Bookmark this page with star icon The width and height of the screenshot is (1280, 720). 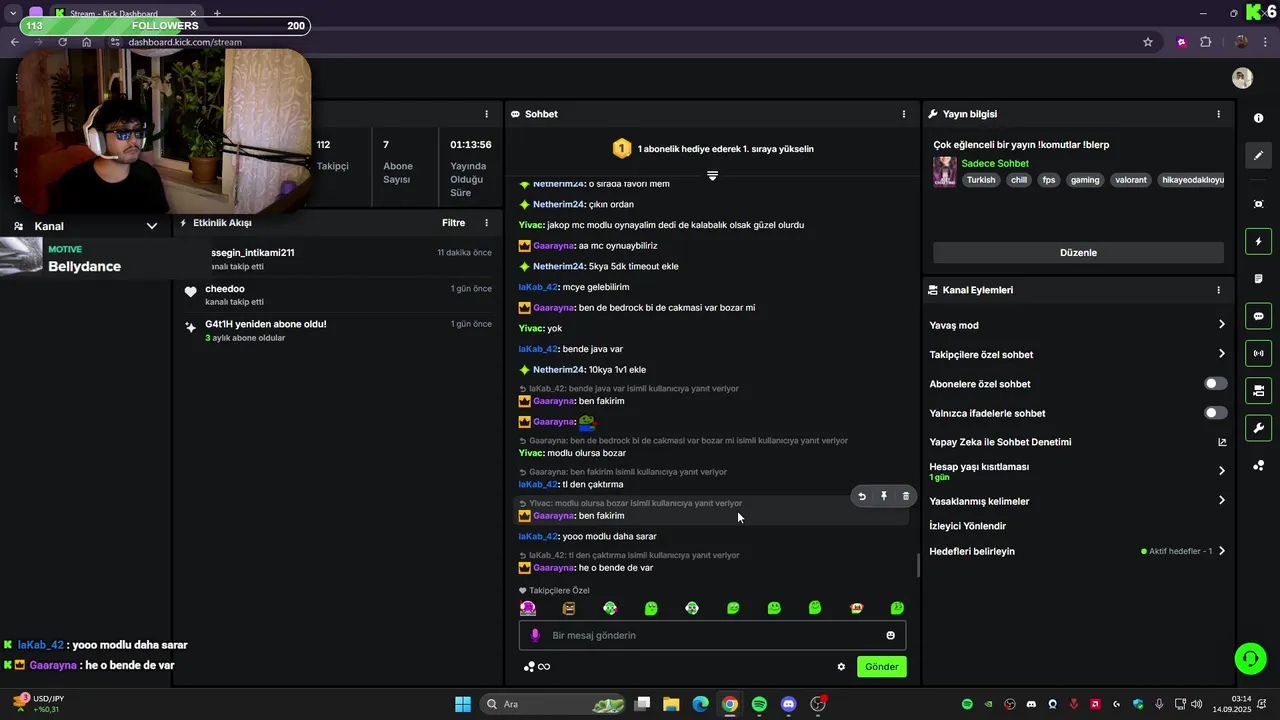1148,42
